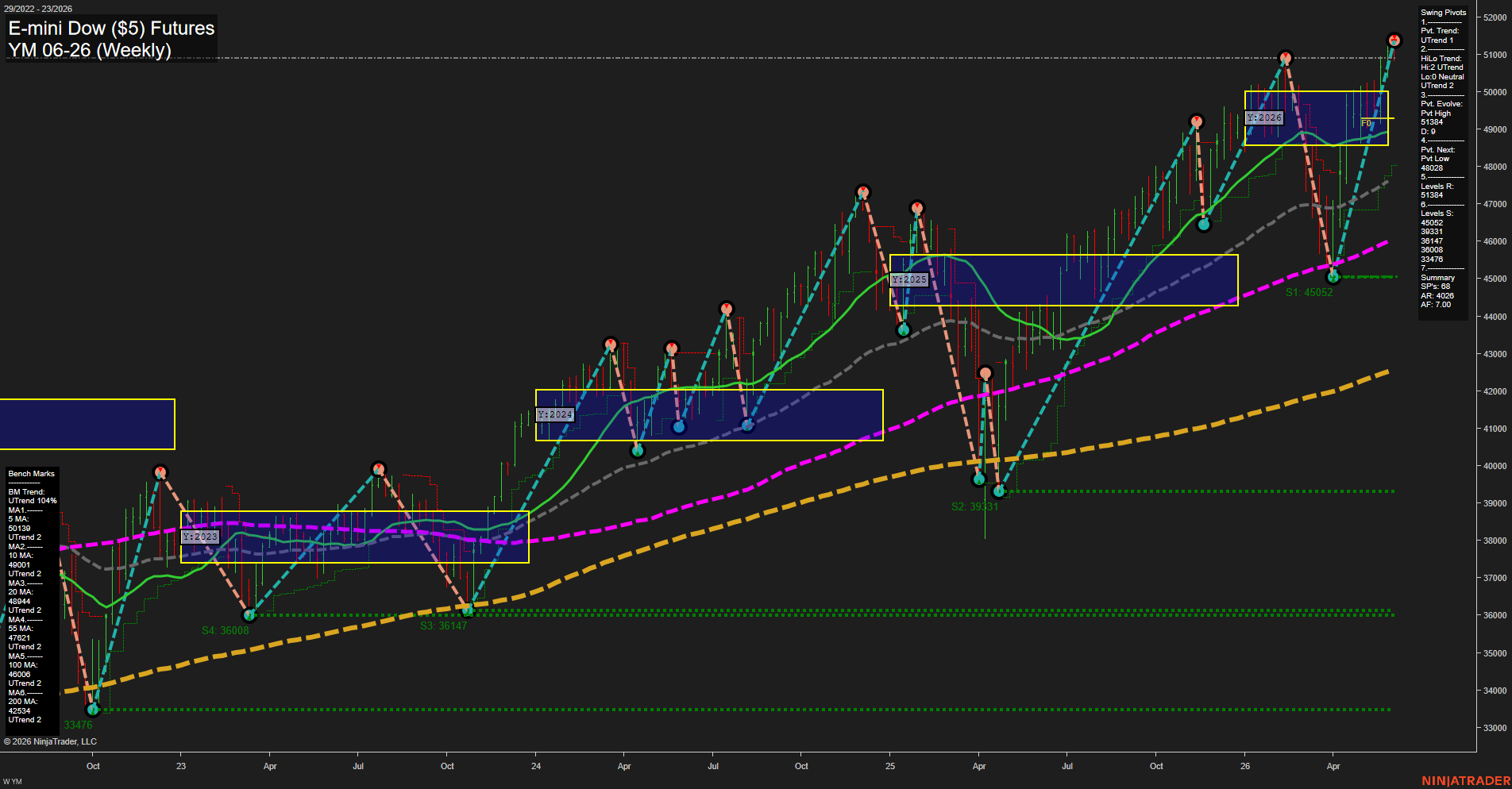This screenshot has height=789, width=1512.
Task: Click the 100 MA: 46006 benchmark value
Action: [x=22, y=670]
